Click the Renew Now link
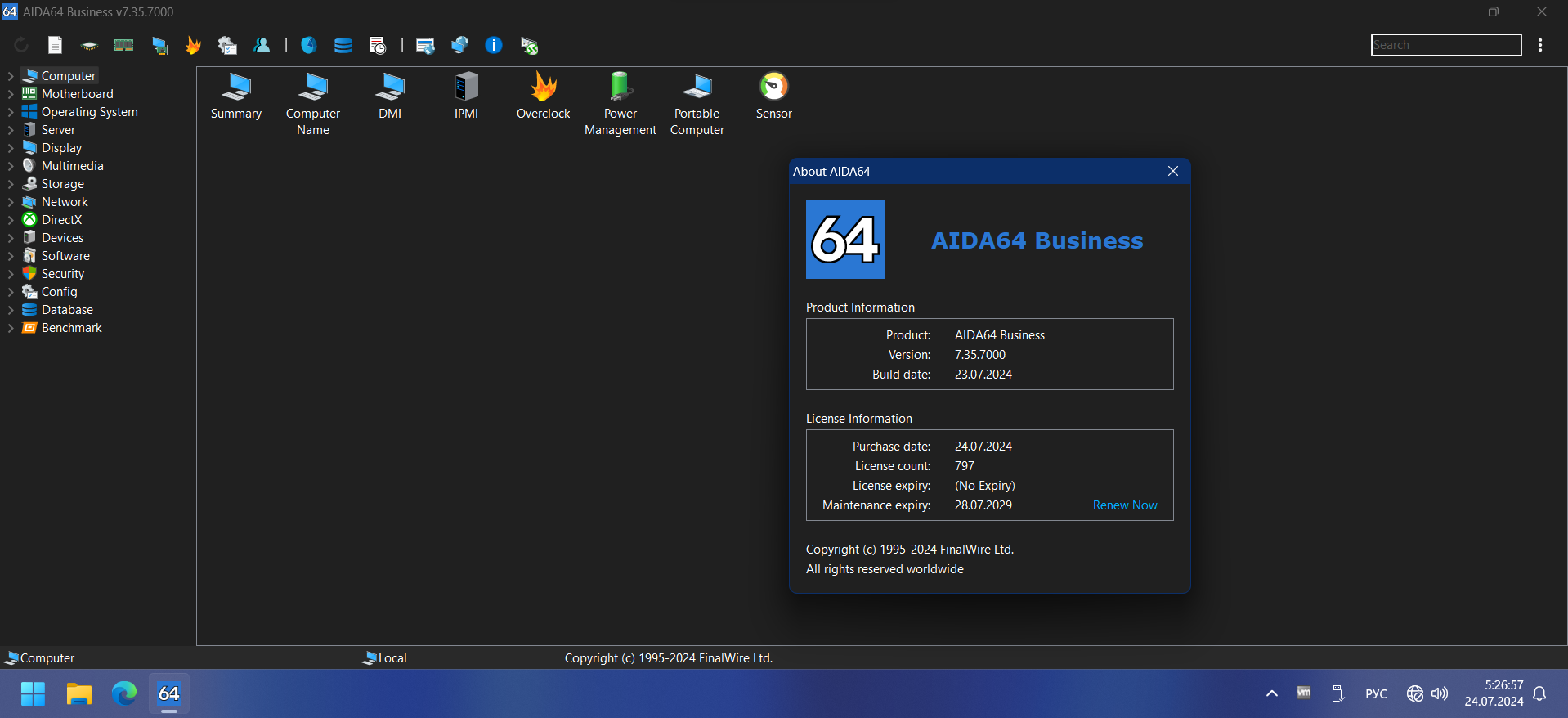This screenshot has height=718, width=1568. (1125, 505)
